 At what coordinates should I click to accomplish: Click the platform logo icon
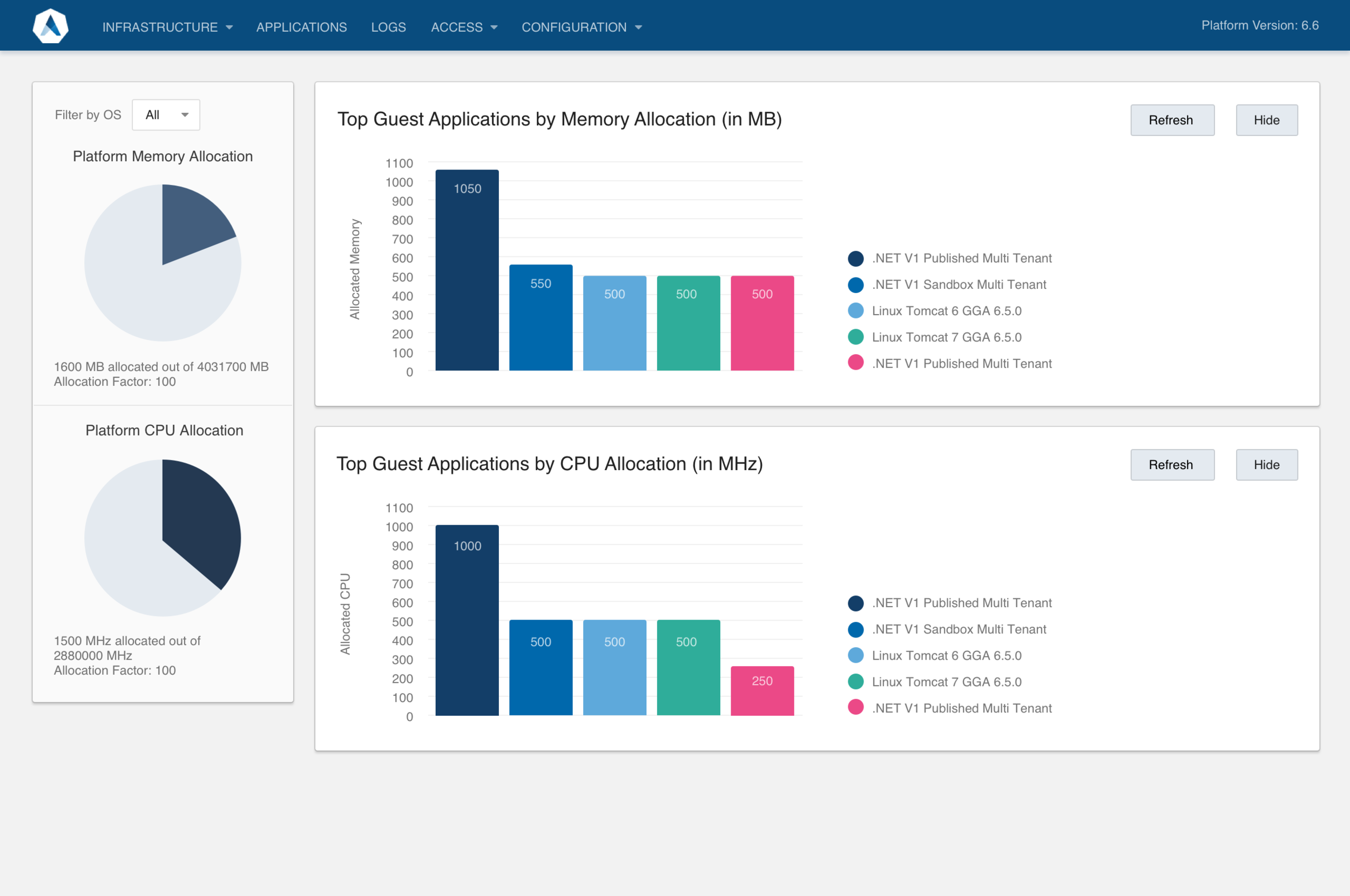point(50,25)
